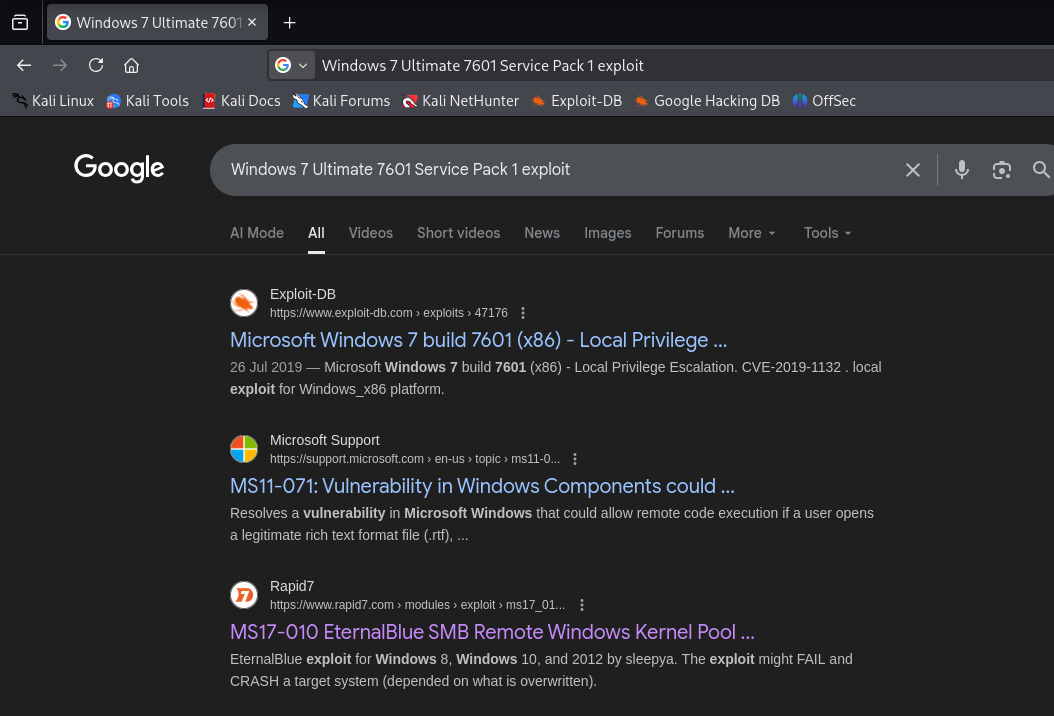Open the Kali Tools bookmark
The width and height of the screenshot is (1054, 716).
(147, 101)
